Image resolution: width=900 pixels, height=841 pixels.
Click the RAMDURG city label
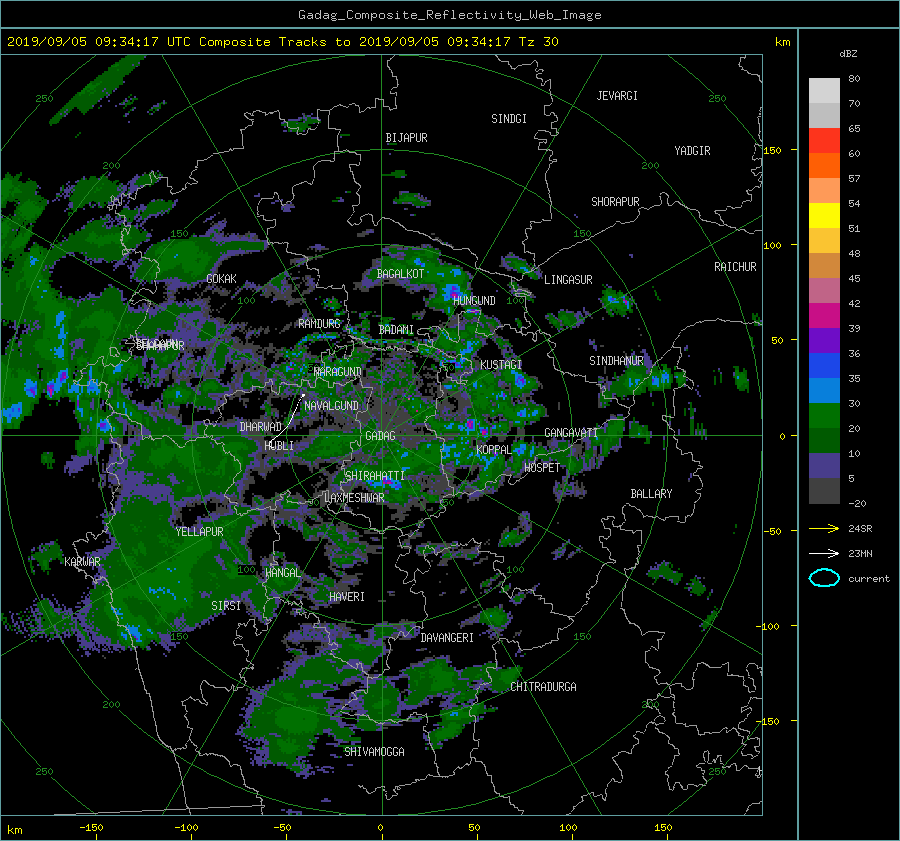tap(319, 324)
